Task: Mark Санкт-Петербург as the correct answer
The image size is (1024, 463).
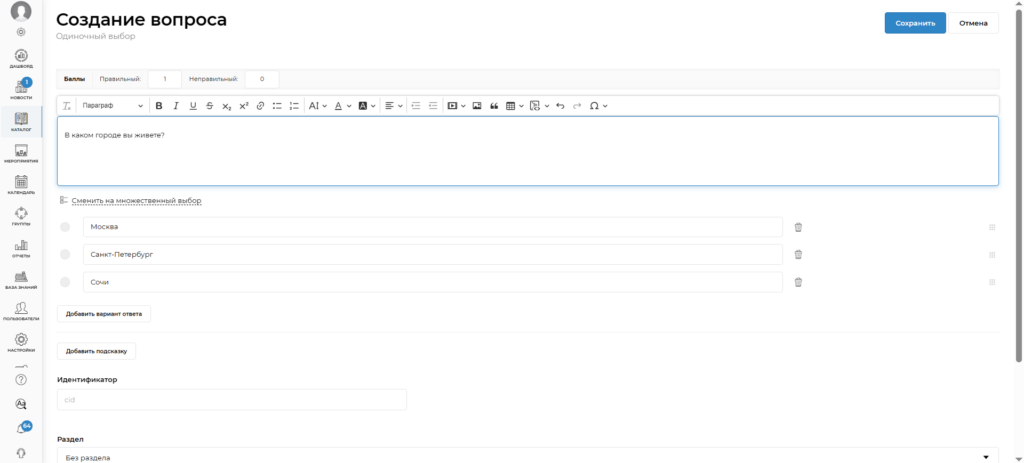Action: click(65, 254)
